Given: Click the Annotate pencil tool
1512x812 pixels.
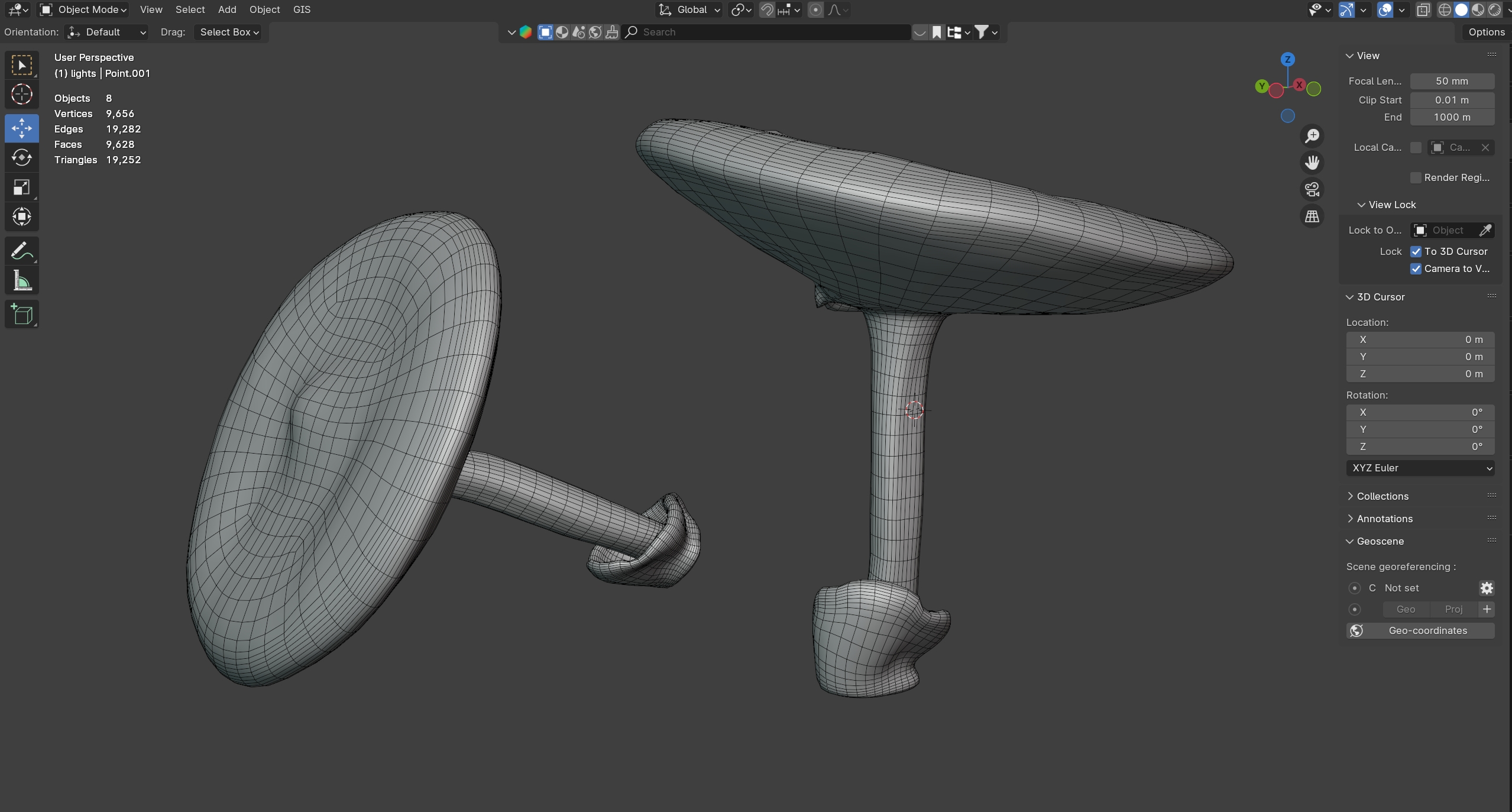Looking at the screenshot, I should coord(22,251).
